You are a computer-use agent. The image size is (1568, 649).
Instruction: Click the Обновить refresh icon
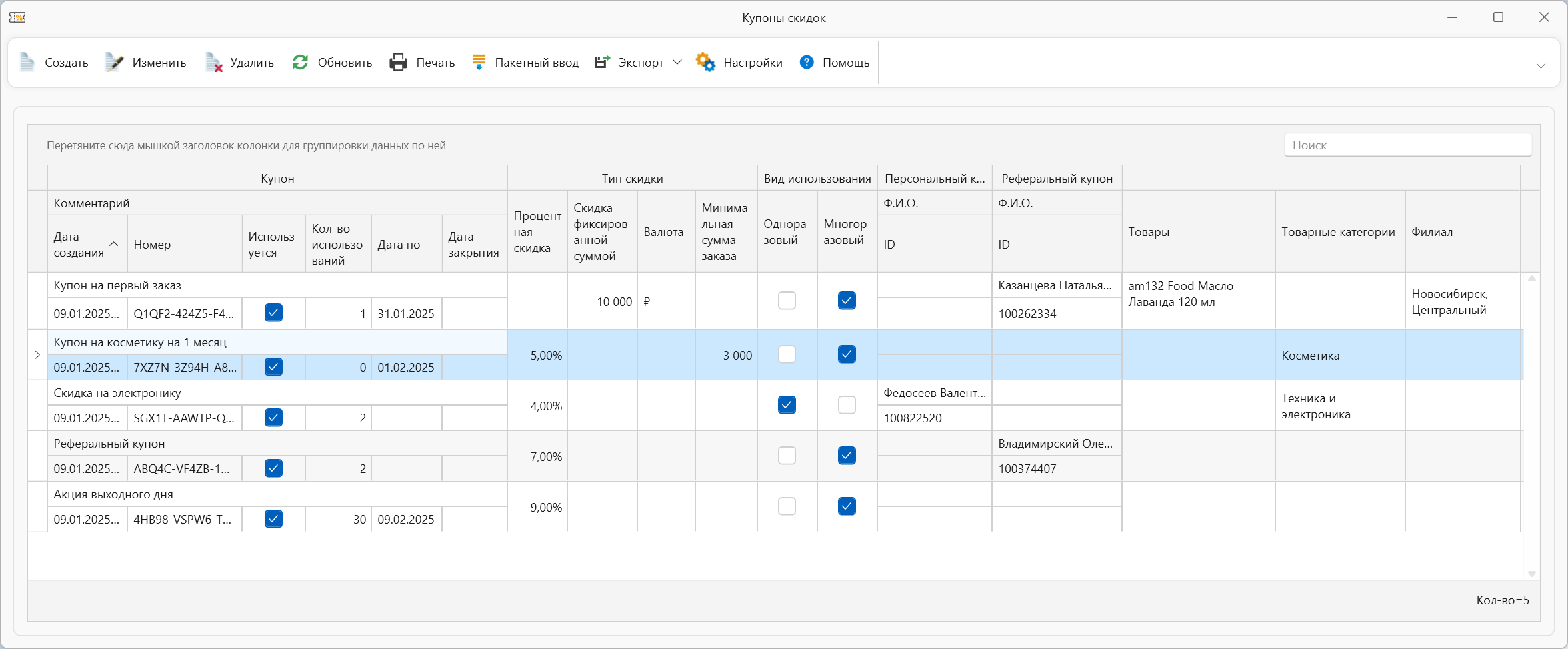(x=300, y=62)
